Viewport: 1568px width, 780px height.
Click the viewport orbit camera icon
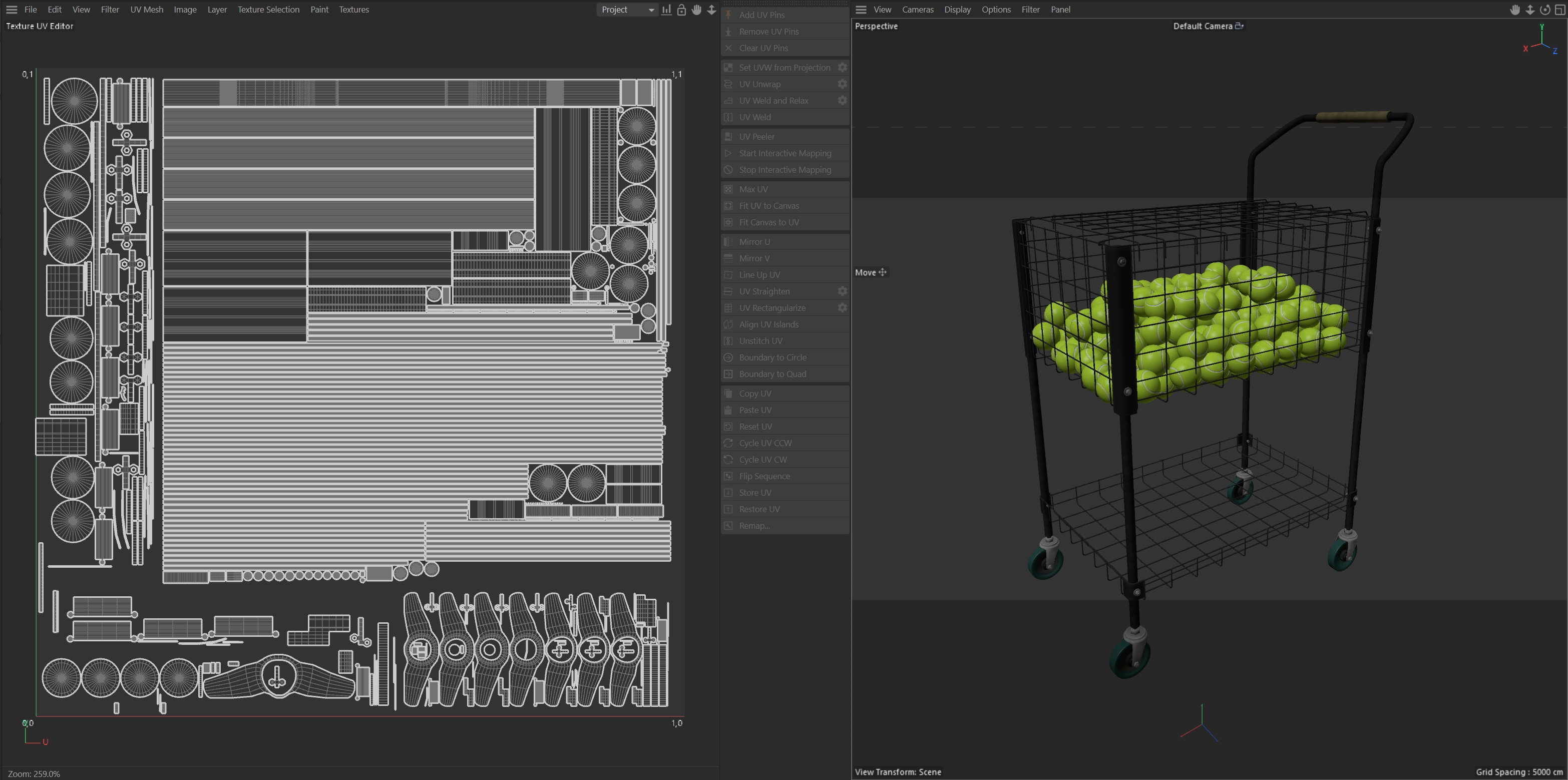[1544, 10]
